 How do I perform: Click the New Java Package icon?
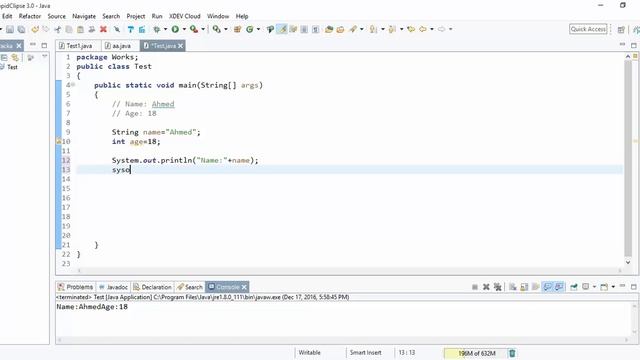(237, 29)
